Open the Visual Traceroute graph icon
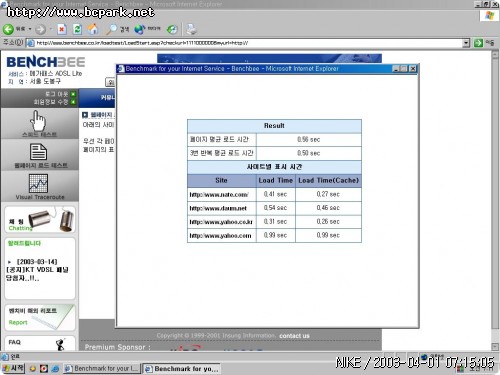 tap(39, 183)
